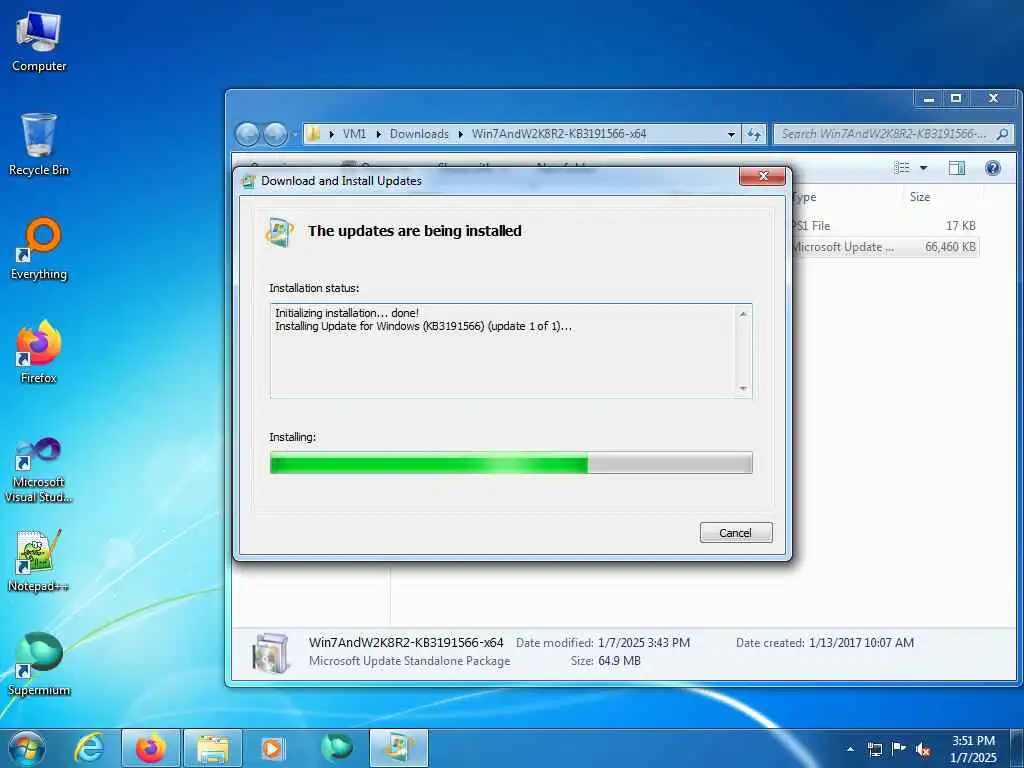This screenshot has height=768, width=1024.
Task: Select the PS1 File row of 17 KB
Action: [x=885, y=225]
